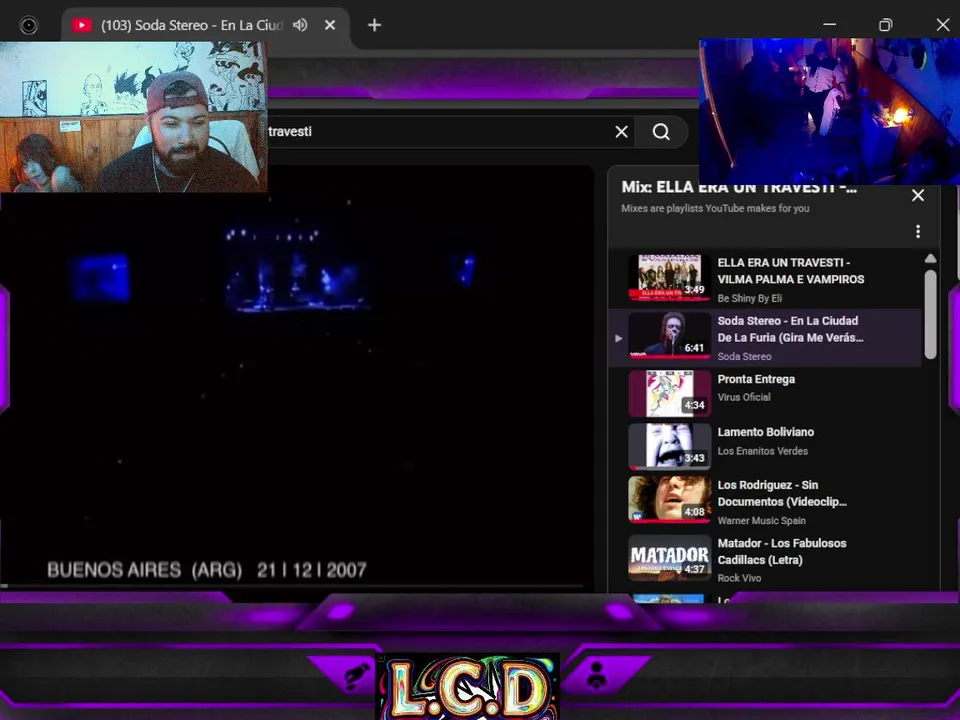This screenshot has width=960, height=720.
Task: Open Lamento Boliviano video thumbnail
Action: pos(670,447)
